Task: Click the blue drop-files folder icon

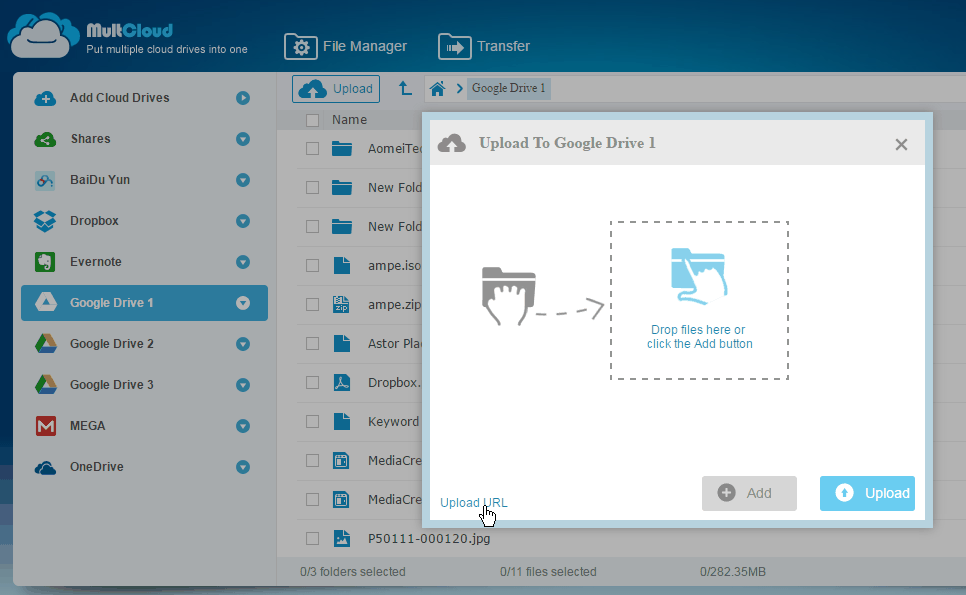Action: [699, 277]
